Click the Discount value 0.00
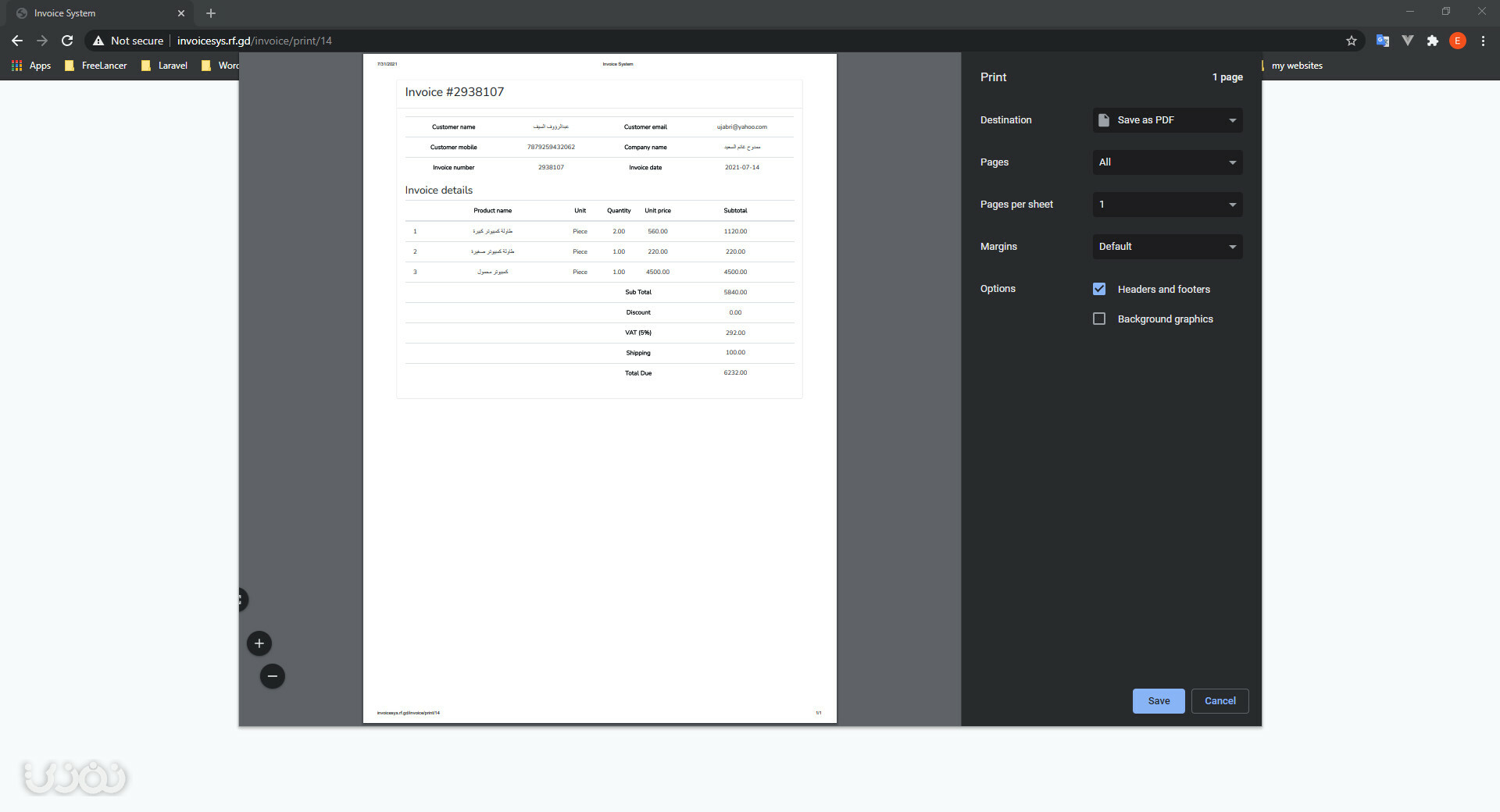Image resolution: width=1500 pixels, height=812 pixels. point(735,312)
